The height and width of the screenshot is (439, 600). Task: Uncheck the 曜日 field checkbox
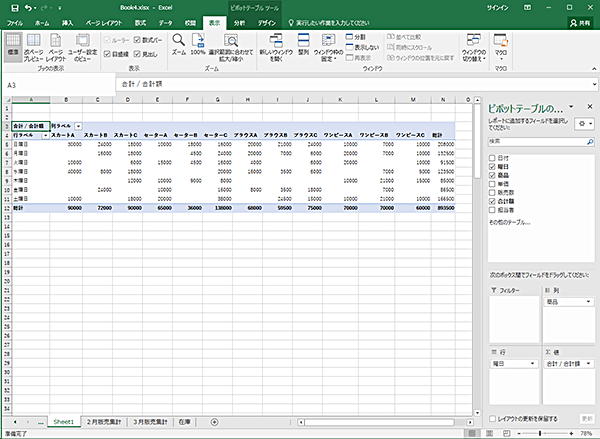(x=492, y=166)
